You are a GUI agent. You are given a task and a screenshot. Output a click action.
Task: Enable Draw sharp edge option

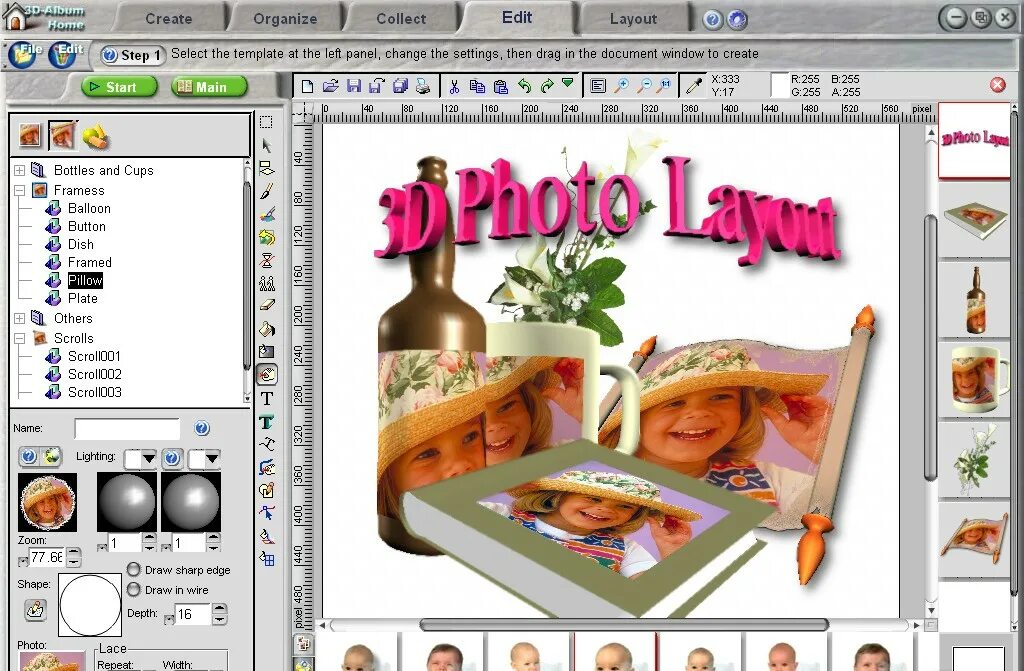point(133,569)
